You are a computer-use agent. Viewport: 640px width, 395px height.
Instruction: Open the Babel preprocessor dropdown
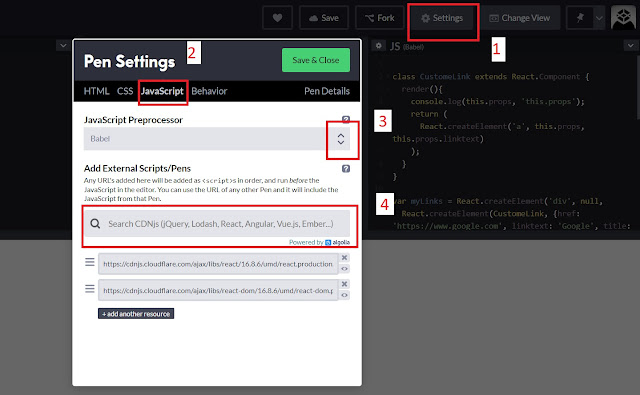pyautogui.click(x=217, y=139)
